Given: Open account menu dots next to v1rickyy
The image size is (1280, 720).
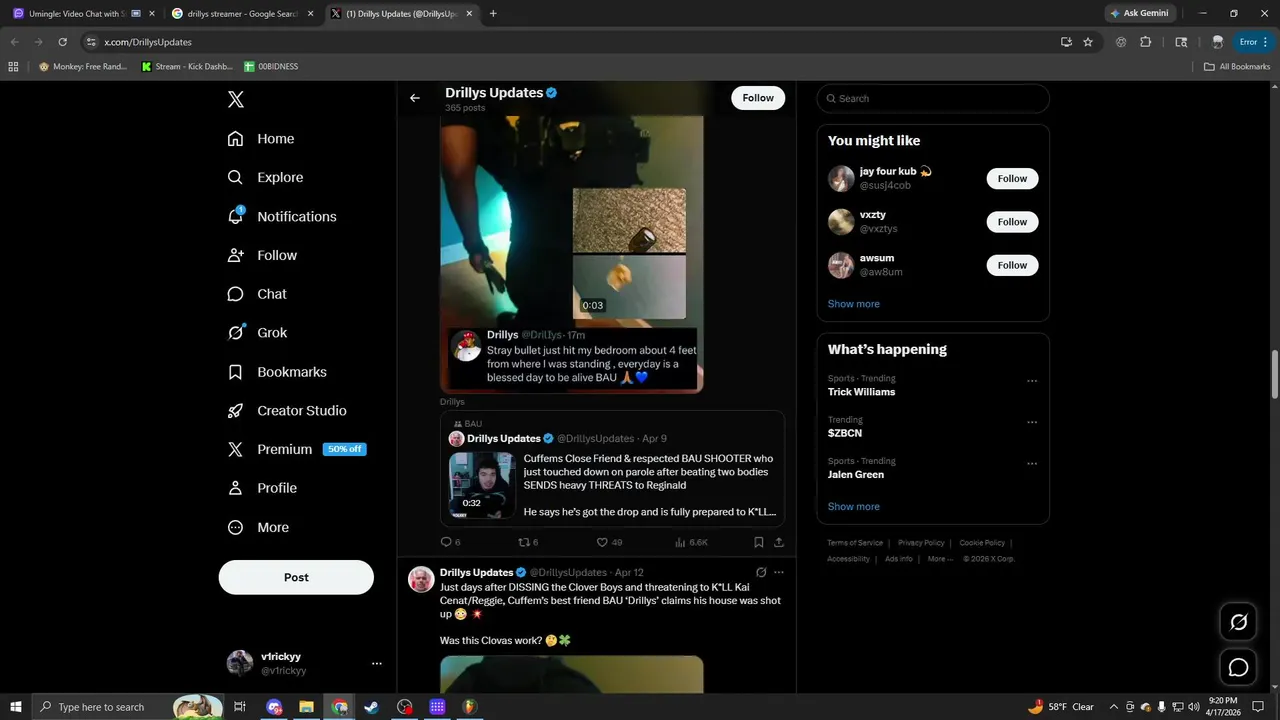Looking at the screenshot, I should point(377,663).
